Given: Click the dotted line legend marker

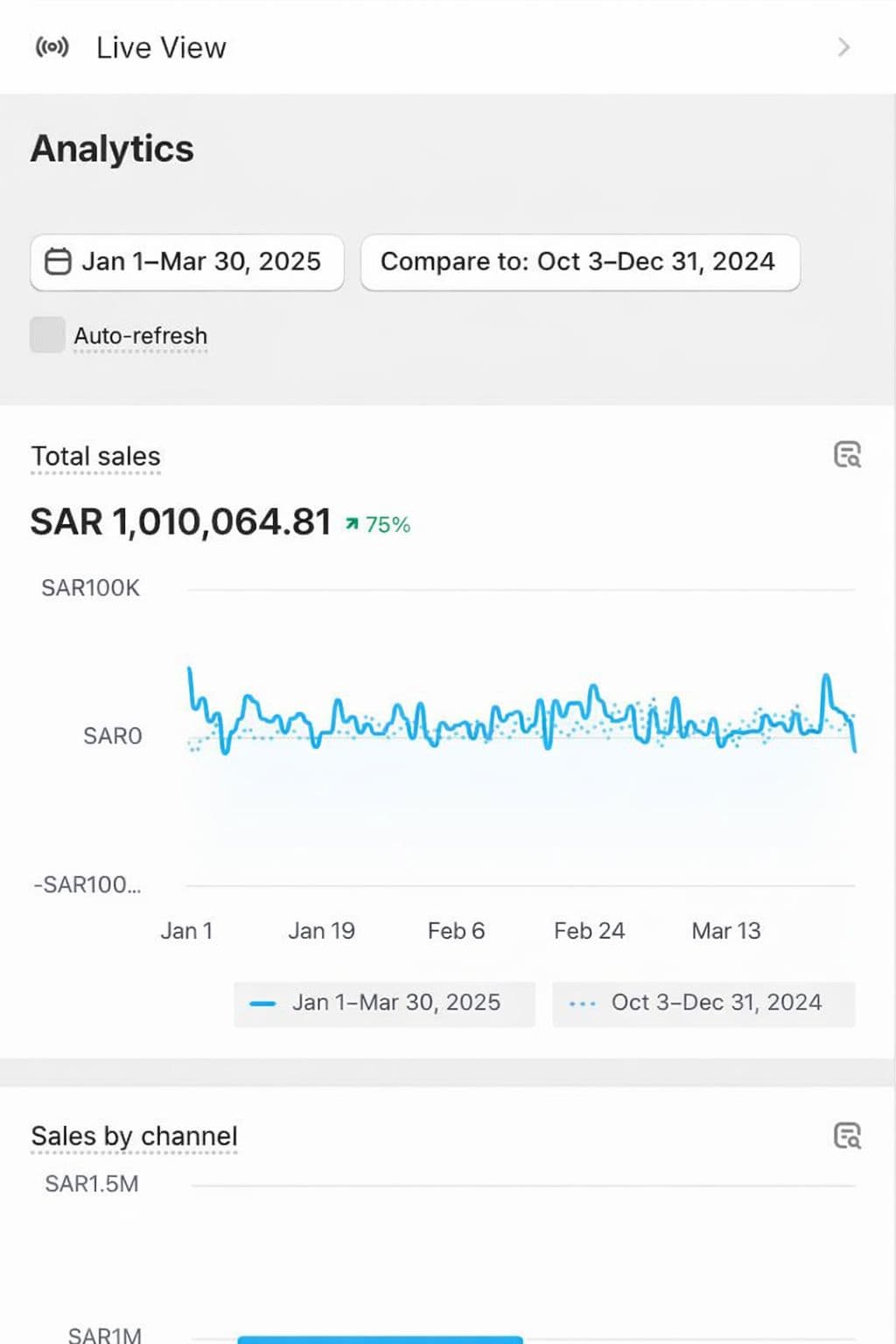Looking at the screenshot, I should (x=582, y=1004).
